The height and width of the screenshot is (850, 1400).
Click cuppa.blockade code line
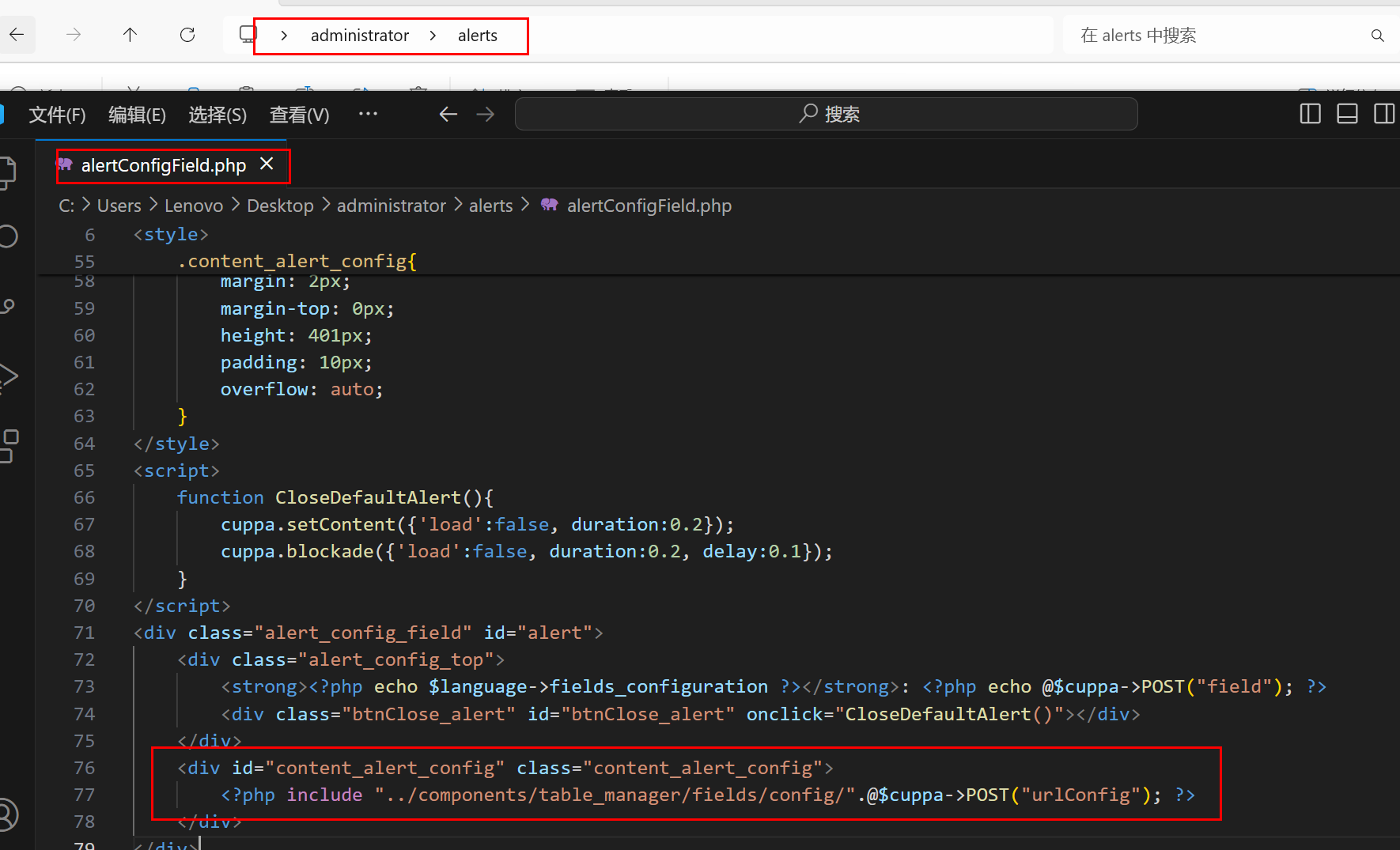click(527, 551)
